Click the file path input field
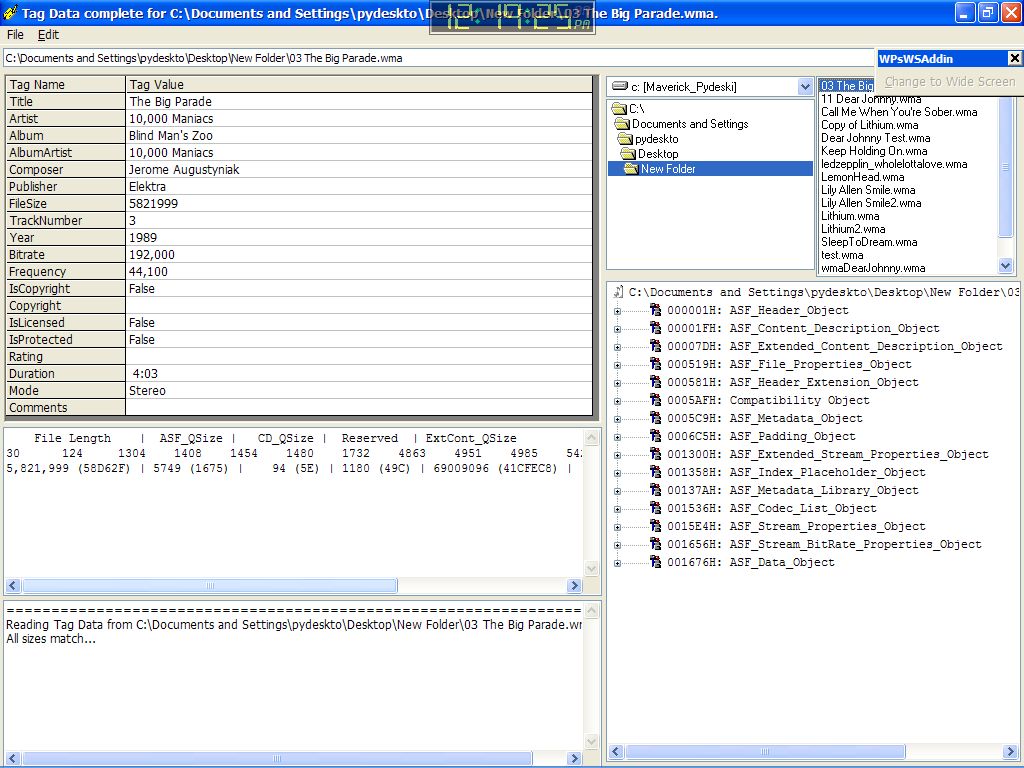Screen dimensions: 1024x768 (x=440, y=58)
